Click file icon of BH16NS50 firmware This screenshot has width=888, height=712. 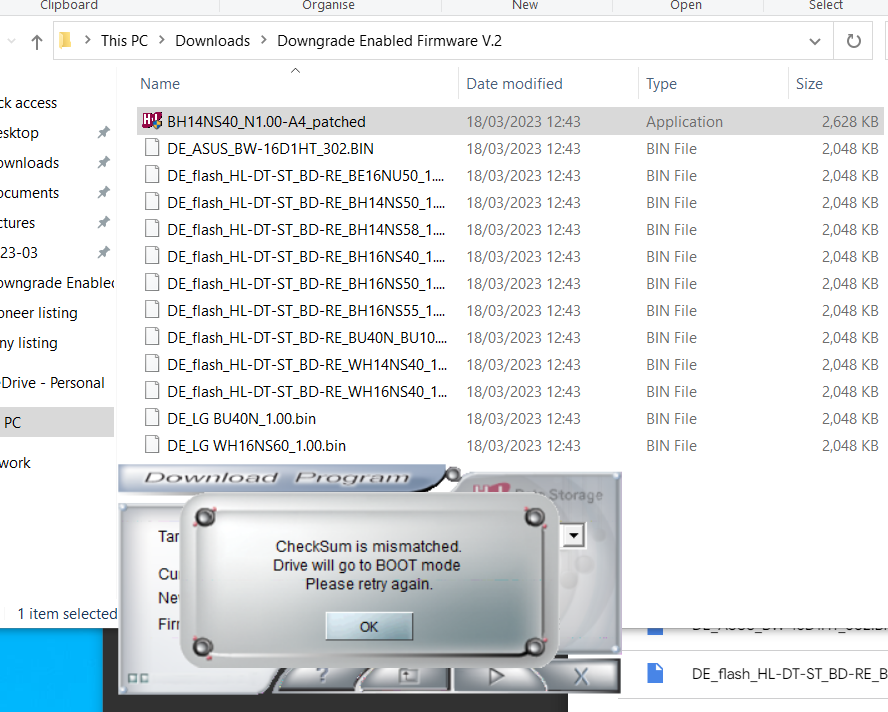[152, 283]
